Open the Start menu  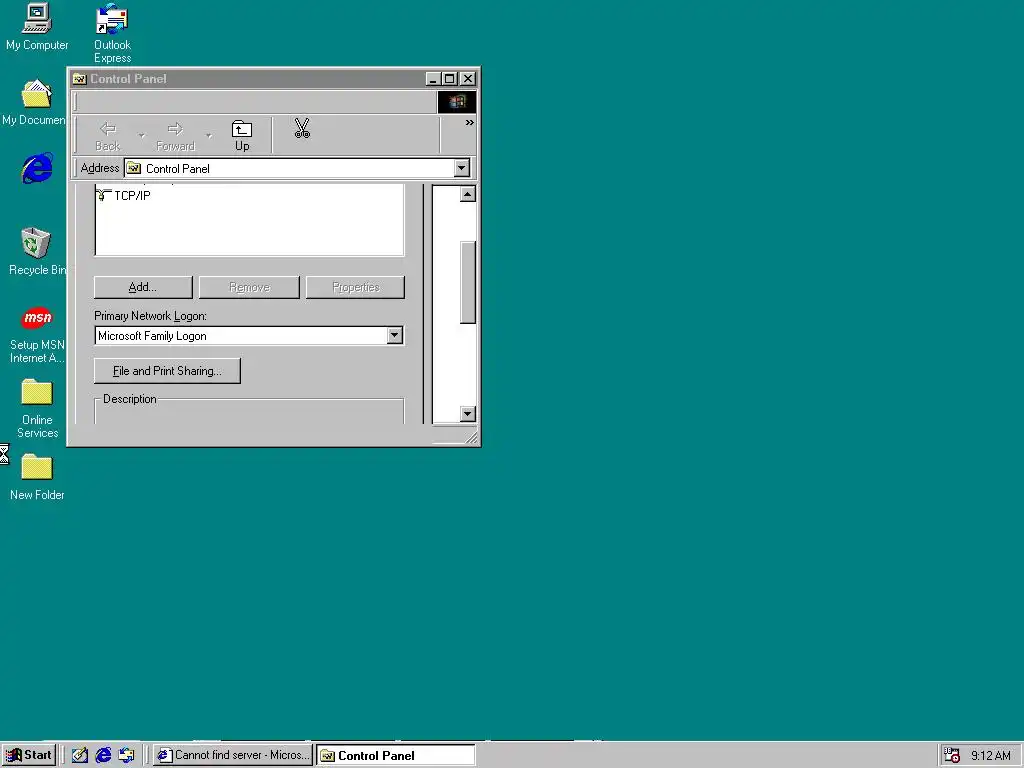coord(29,755)
